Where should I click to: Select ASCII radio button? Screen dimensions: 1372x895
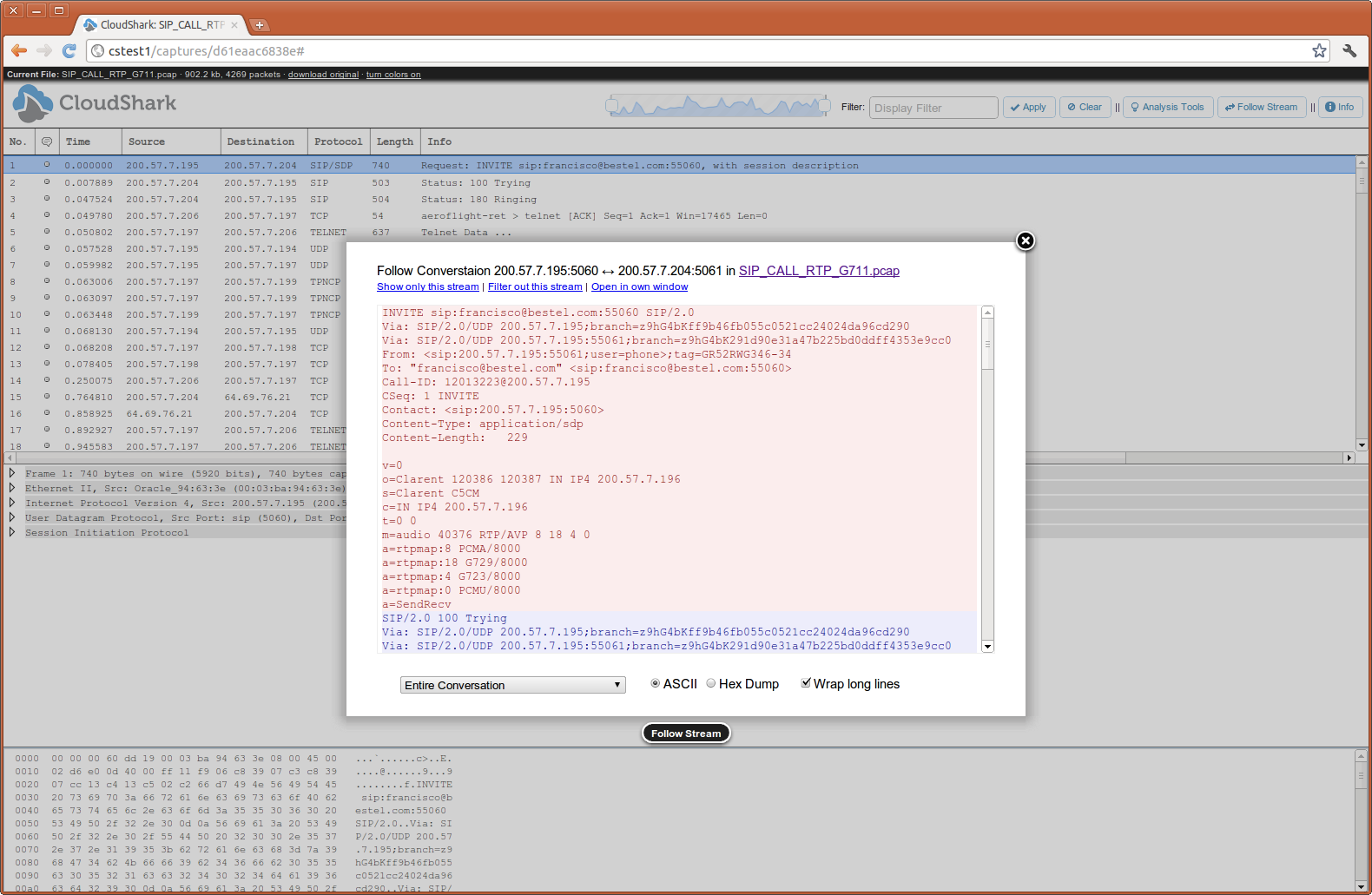(656, 683)
